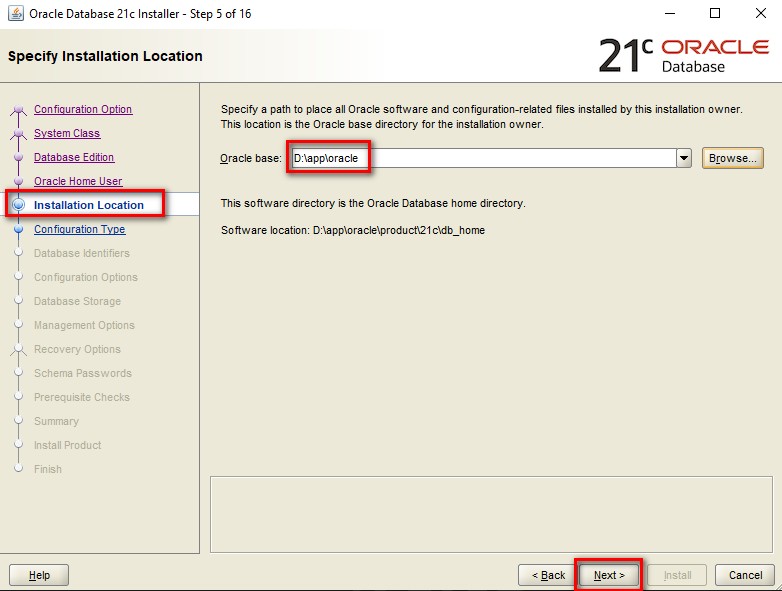Click the Finish step label
Screen dimensions: 782x591
click(x=47, y=469)
